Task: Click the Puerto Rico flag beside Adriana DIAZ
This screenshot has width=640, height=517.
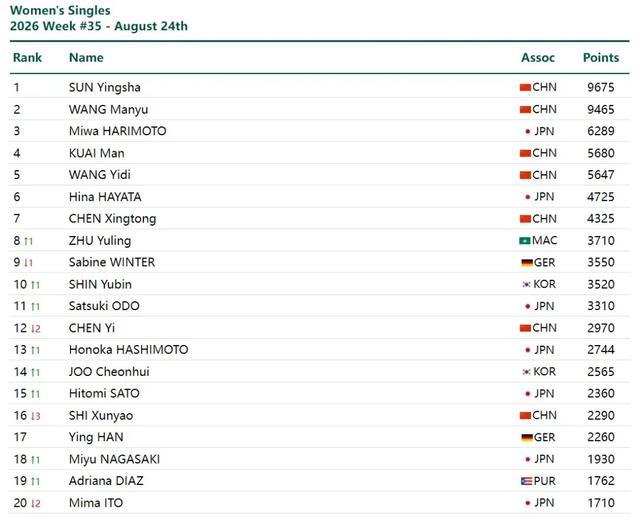Action: click(527, 481)
